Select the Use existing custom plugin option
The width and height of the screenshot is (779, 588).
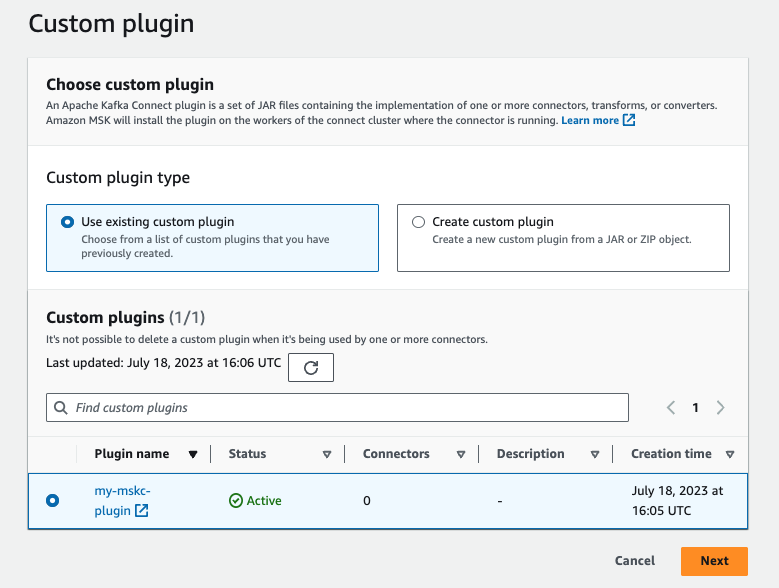coord(67,222)
